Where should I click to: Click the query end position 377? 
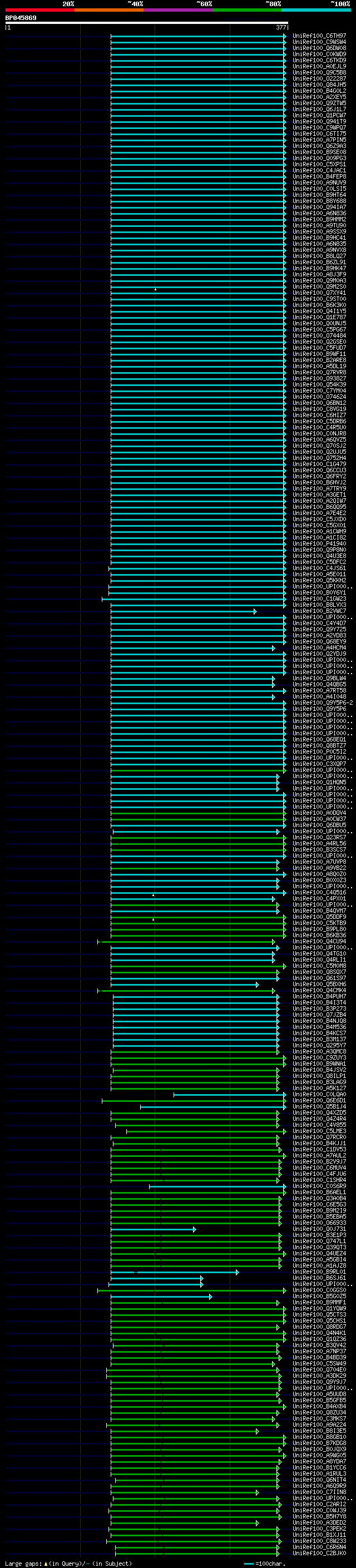click(281, 27)
